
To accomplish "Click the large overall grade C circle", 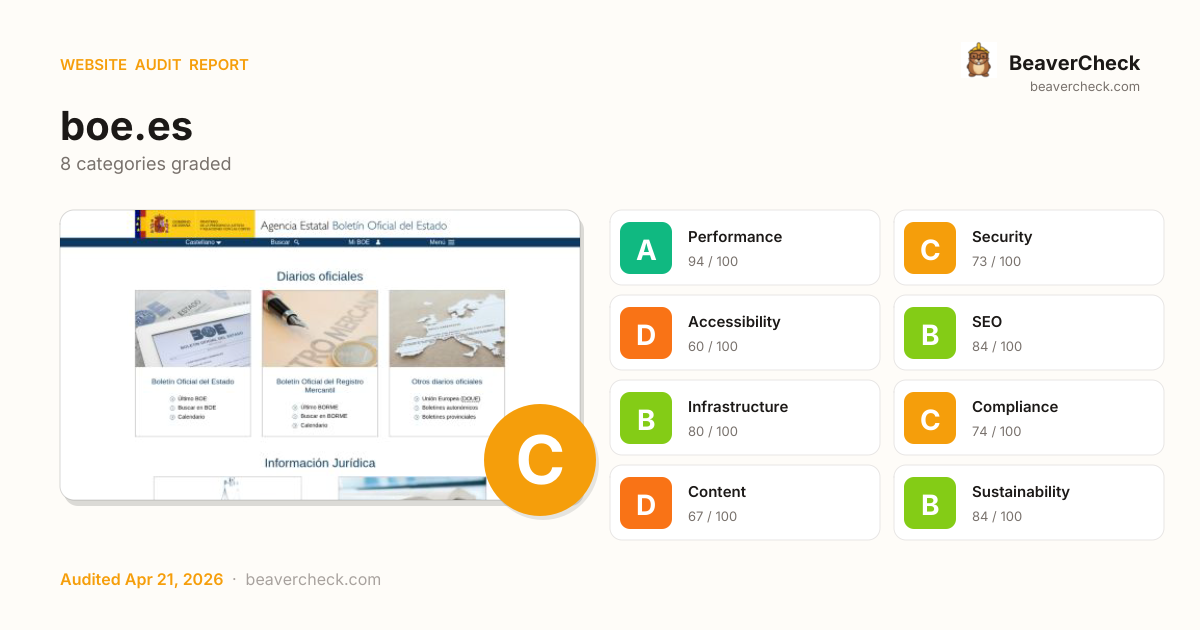I will [x=540, y=460].
